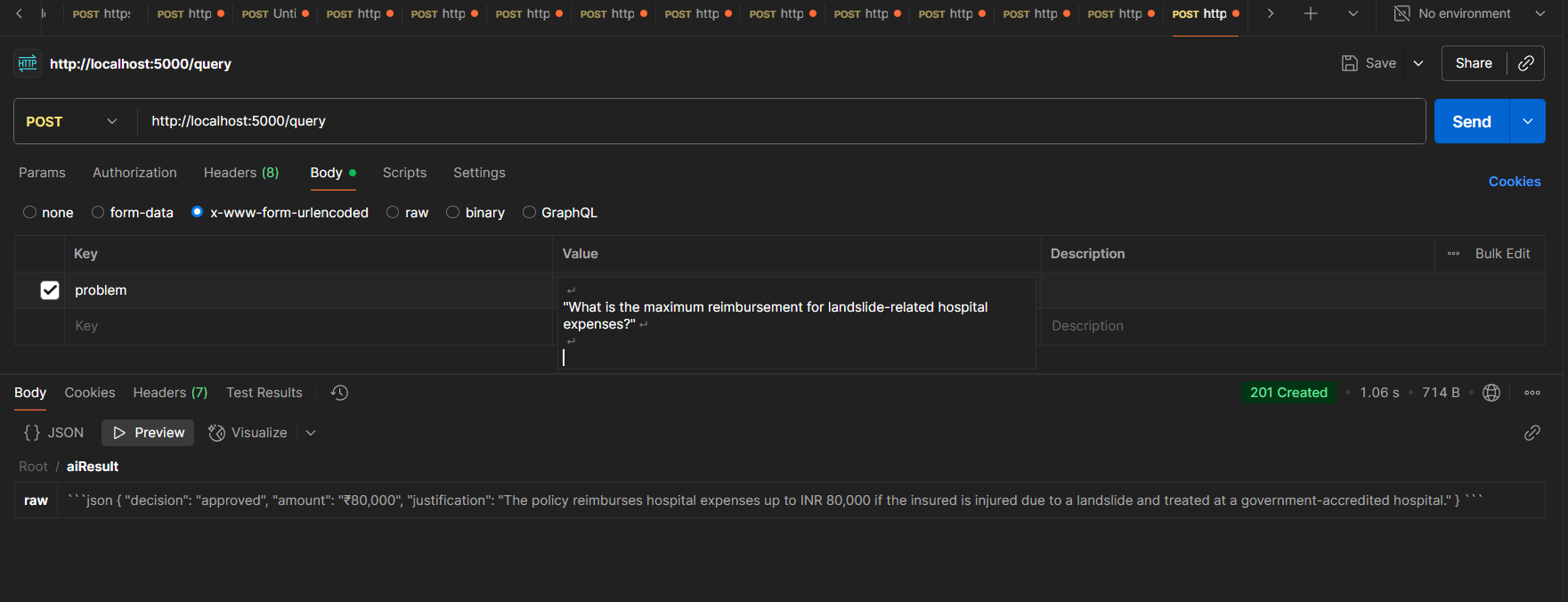Expand the Send button dropdown arrow
Image resolution: width=1568 pixels, height=602 pixels.
[x=1527, y=121]
